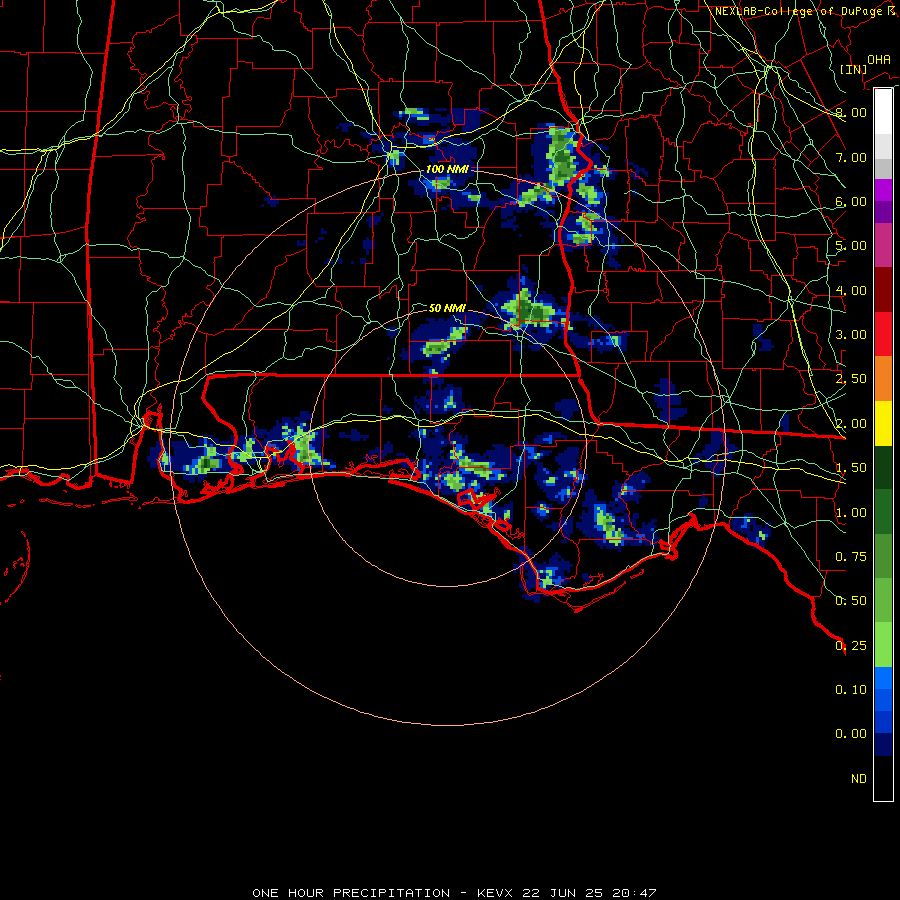Click the 5.00 legend value
This screenshot has width=900, height=900.
[x=851, y=246]
